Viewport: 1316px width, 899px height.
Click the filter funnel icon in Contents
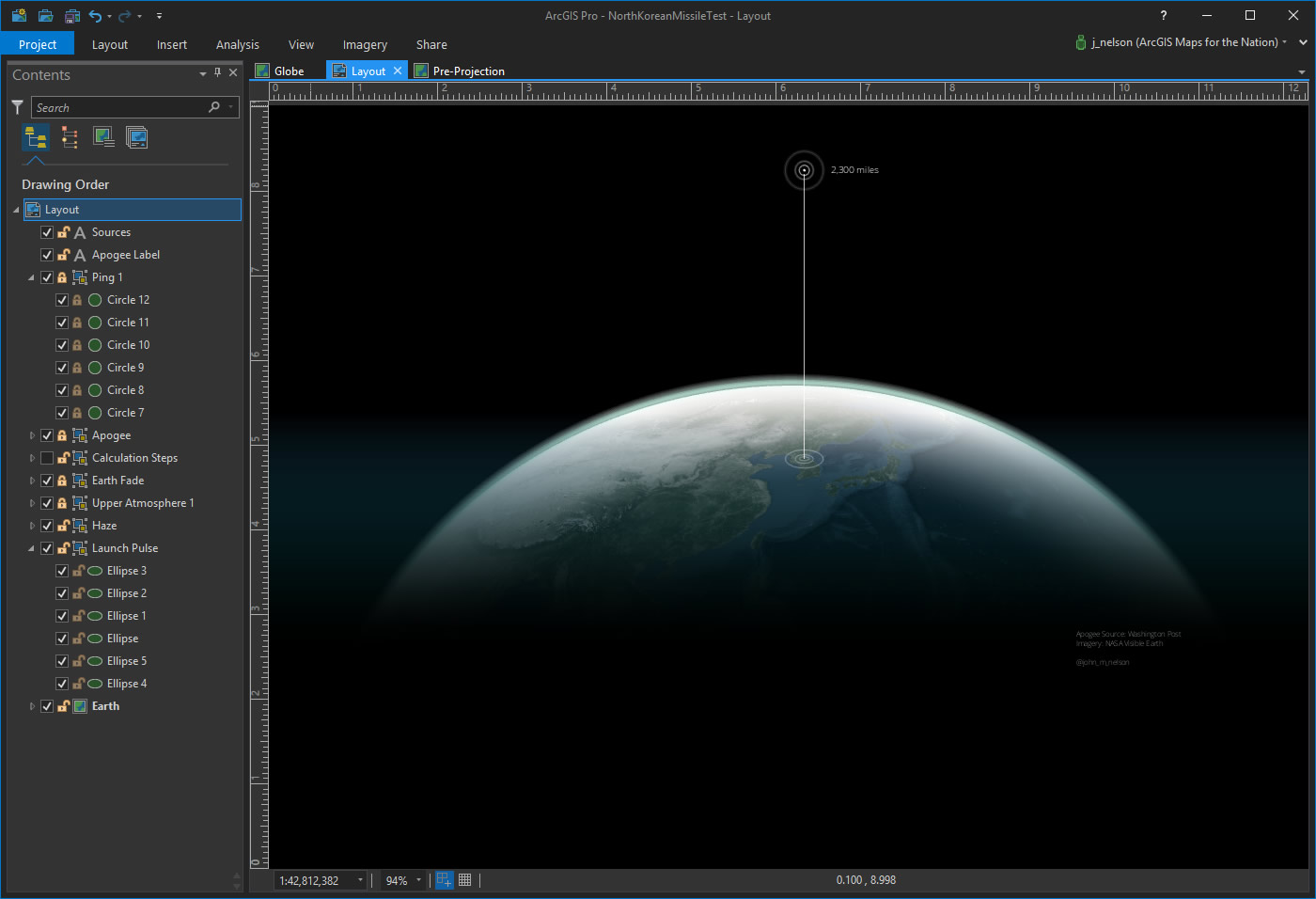(17, 107)
